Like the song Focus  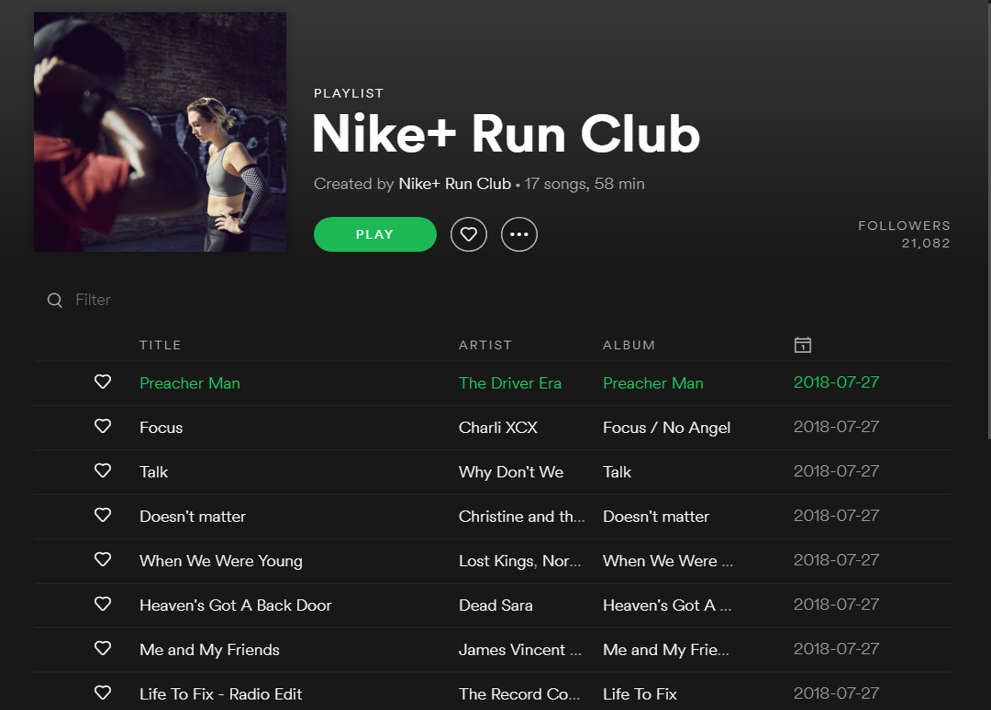102,426
